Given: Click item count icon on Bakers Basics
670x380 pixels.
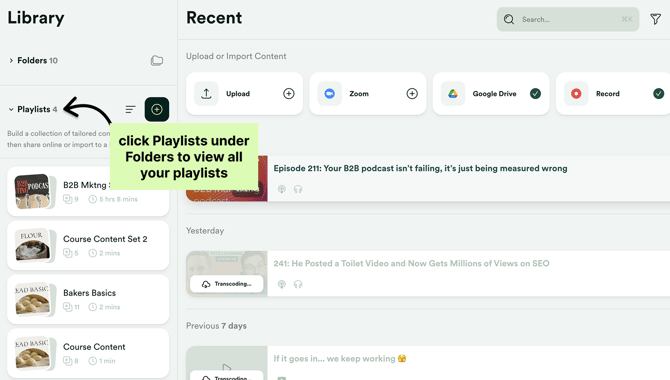Looking at the screenshot, I should [68, 307].
